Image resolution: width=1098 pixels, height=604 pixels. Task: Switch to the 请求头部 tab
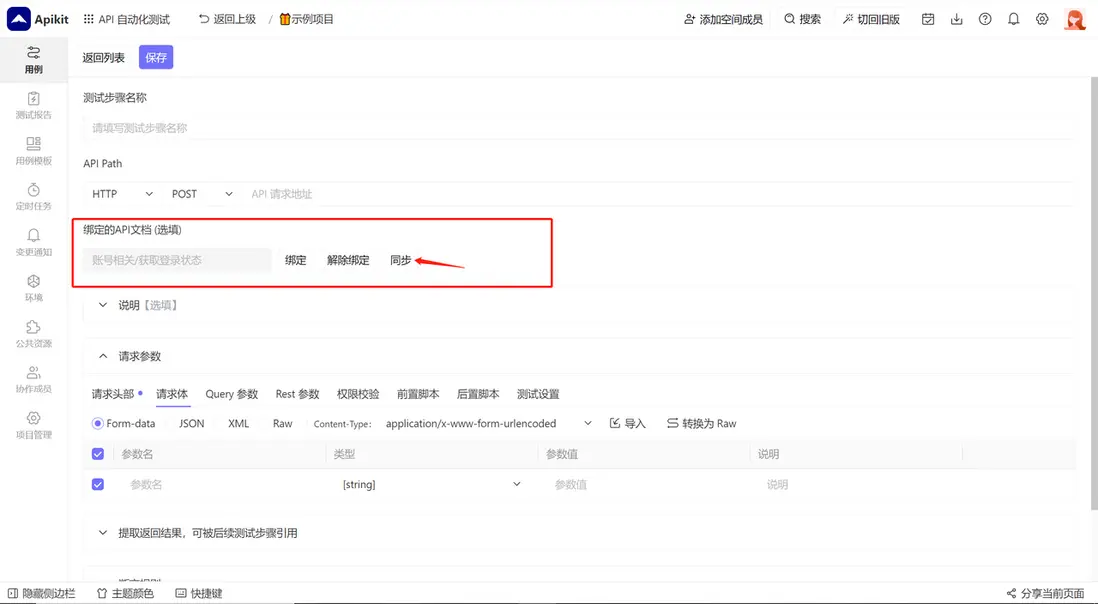tap(113, 394)
